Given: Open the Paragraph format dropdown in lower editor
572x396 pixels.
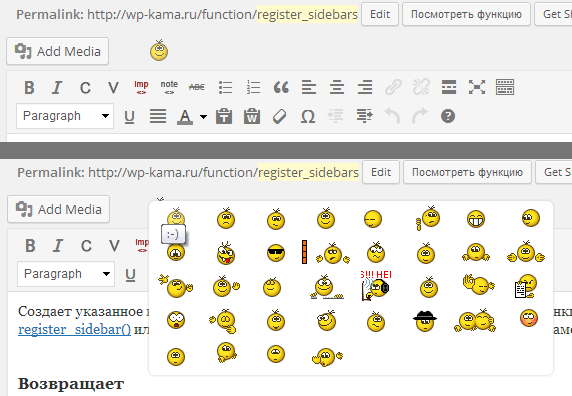Looking at the screenshot, I should (66, 274).
